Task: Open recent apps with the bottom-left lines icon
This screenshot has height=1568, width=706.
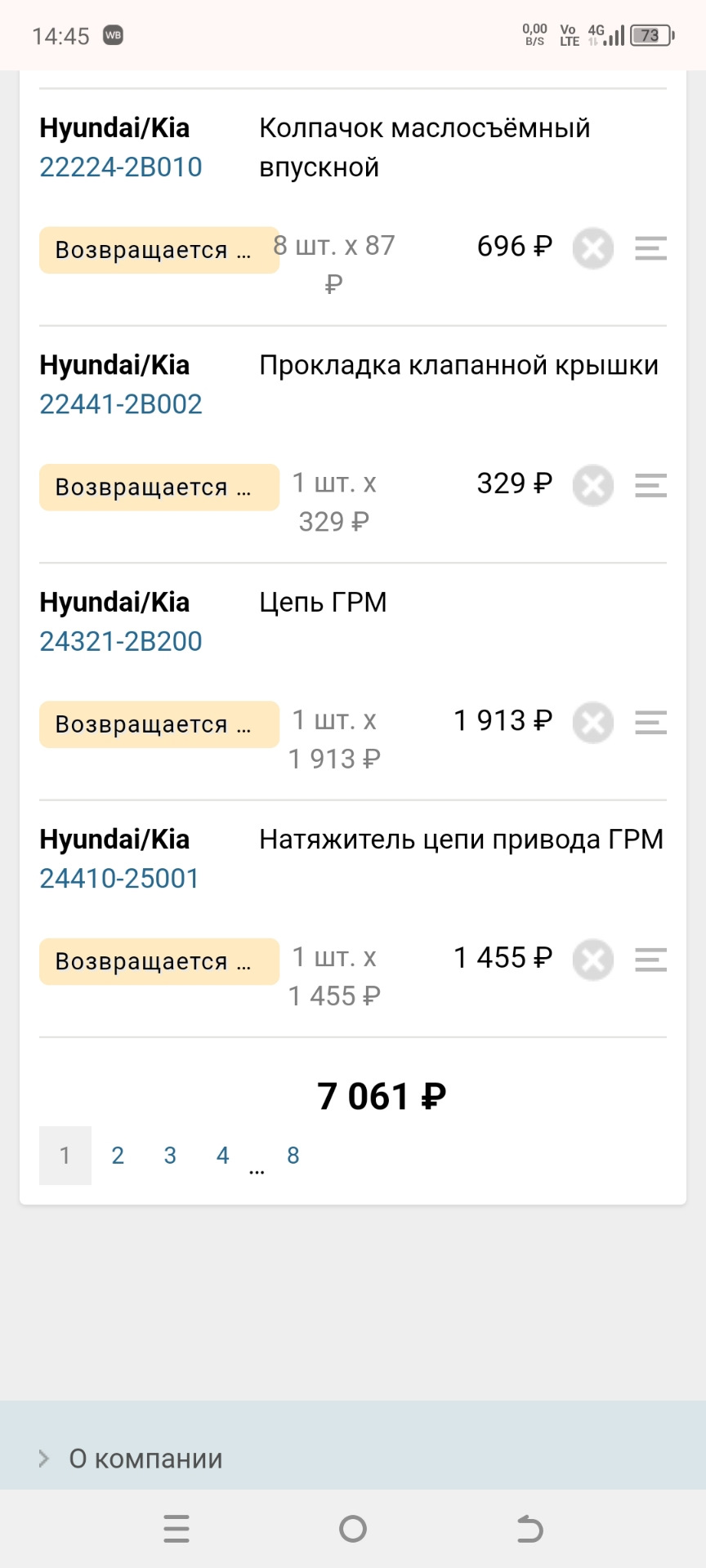Action: 176,1529
